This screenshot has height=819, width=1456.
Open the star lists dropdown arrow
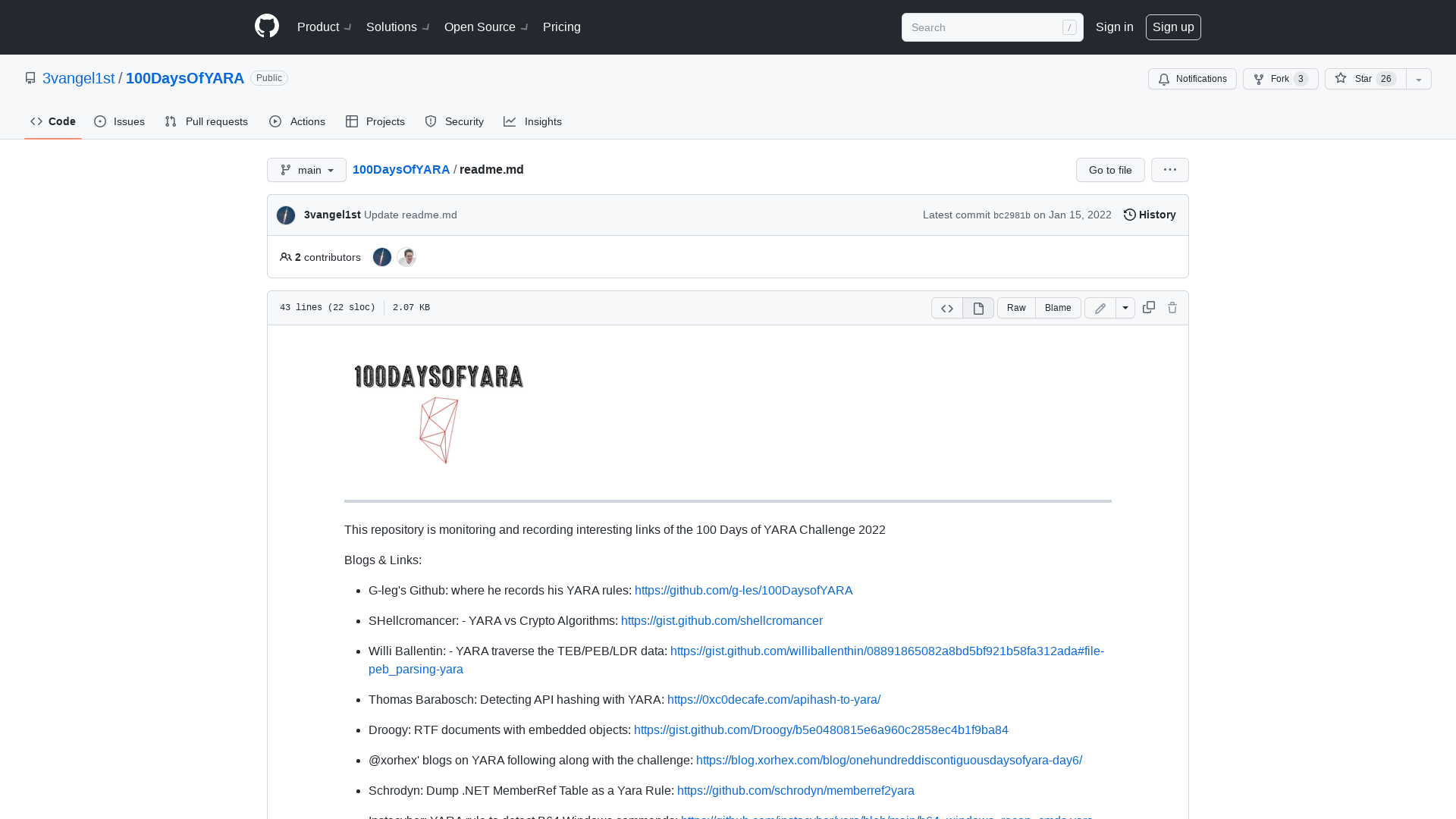(1419, 79)
